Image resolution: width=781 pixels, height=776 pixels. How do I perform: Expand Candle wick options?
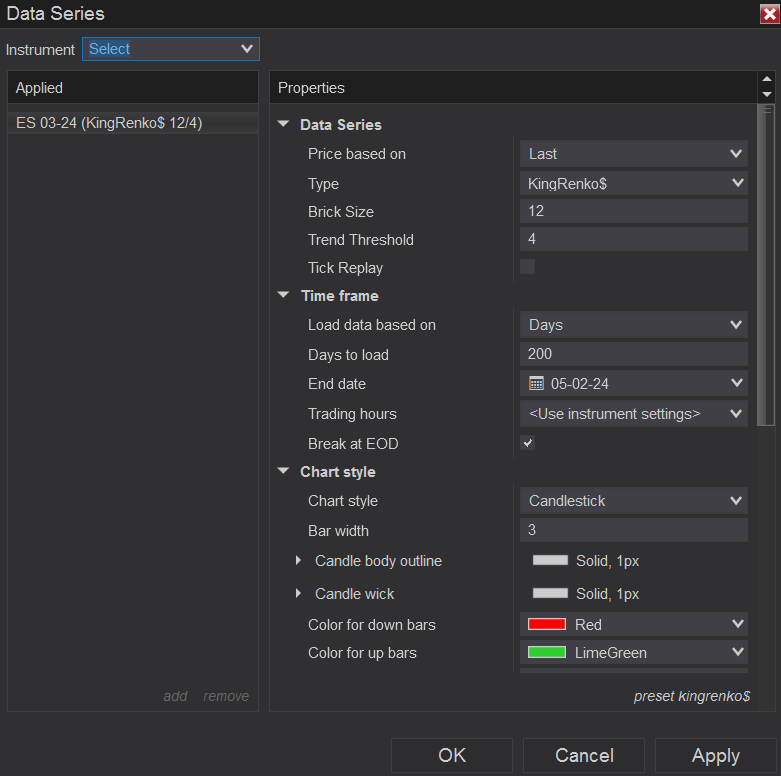tap(298, 593)
